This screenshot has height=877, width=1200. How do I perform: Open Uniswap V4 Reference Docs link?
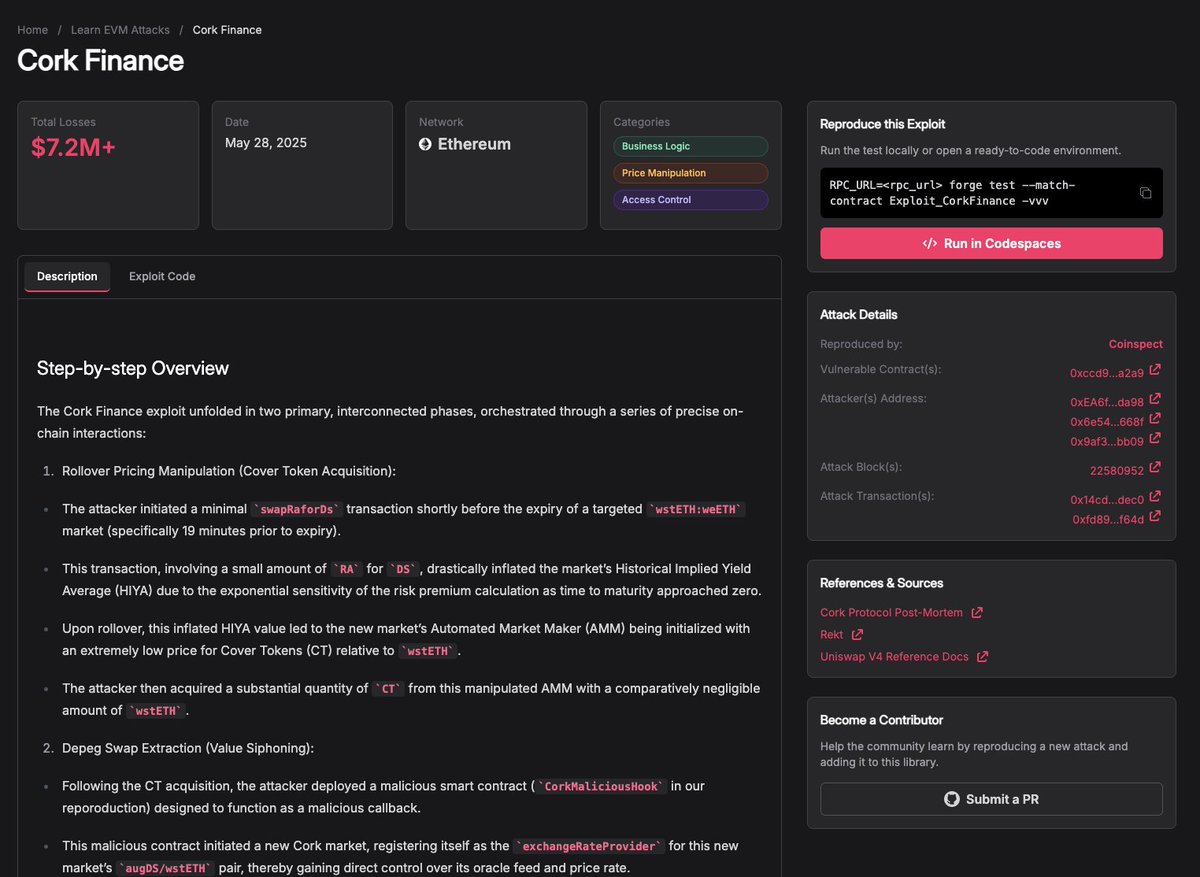pos(894,657)
